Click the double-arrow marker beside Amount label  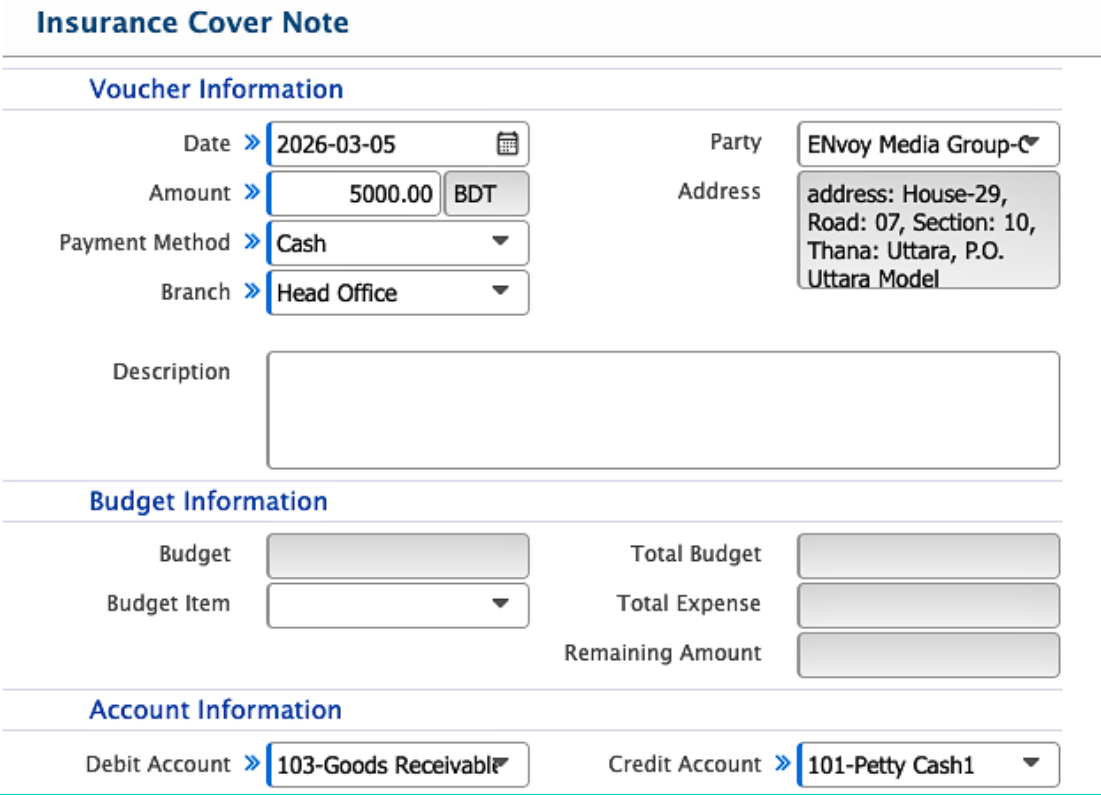click(251, 192)
